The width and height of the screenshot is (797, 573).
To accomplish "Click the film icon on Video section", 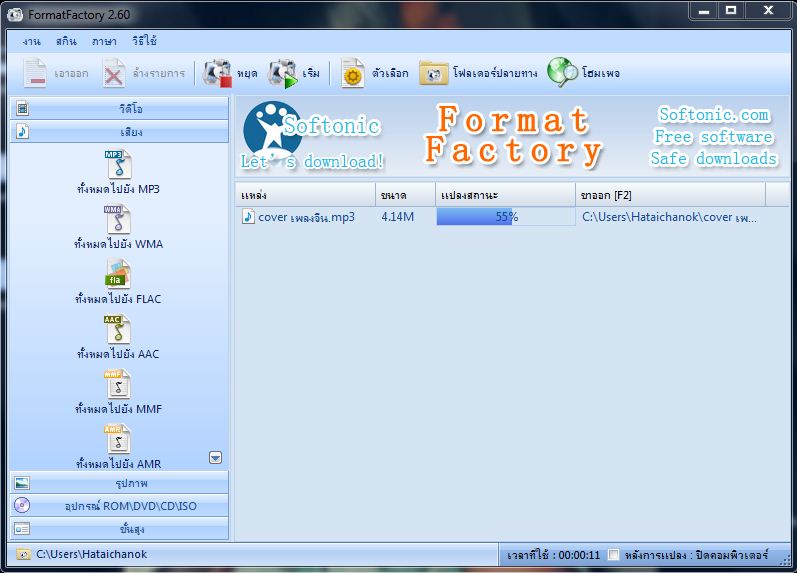I will tap(22, 108).
